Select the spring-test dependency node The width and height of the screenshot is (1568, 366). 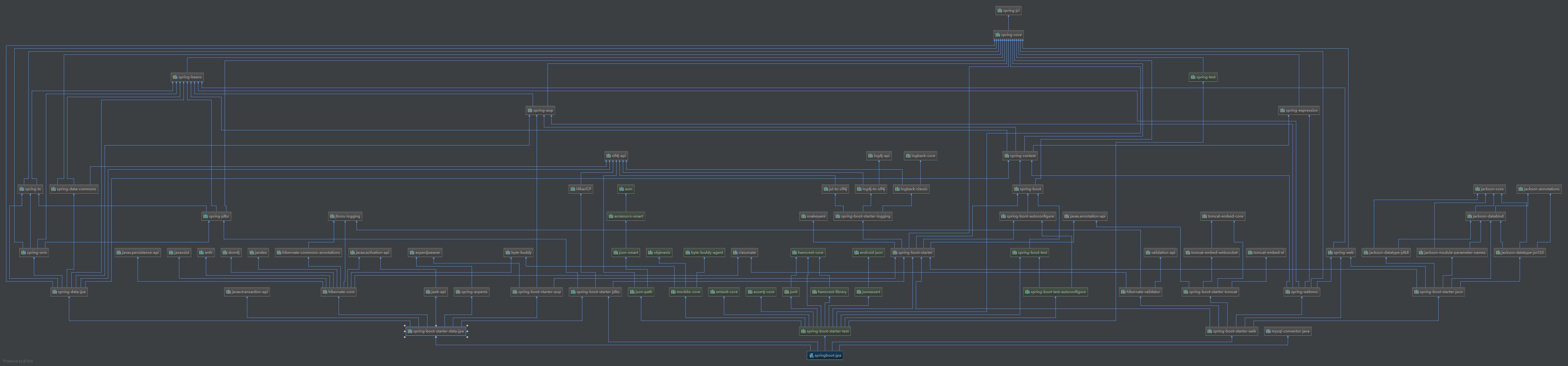coord(1203,77)
